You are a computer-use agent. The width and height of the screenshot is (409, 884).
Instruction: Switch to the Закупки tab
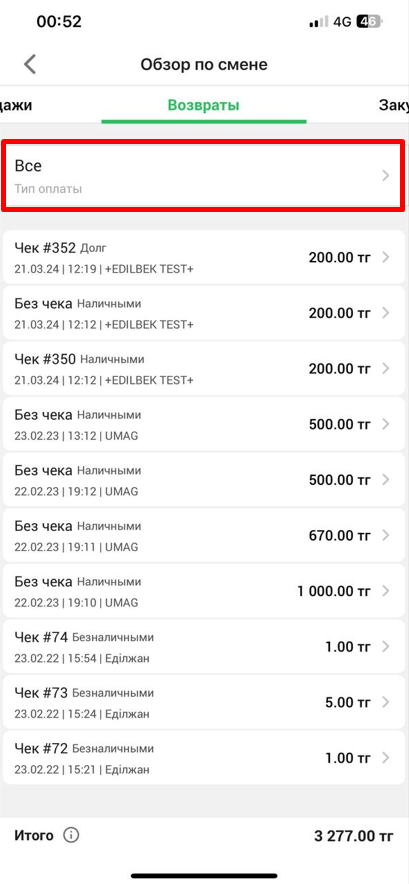(394, 105)
